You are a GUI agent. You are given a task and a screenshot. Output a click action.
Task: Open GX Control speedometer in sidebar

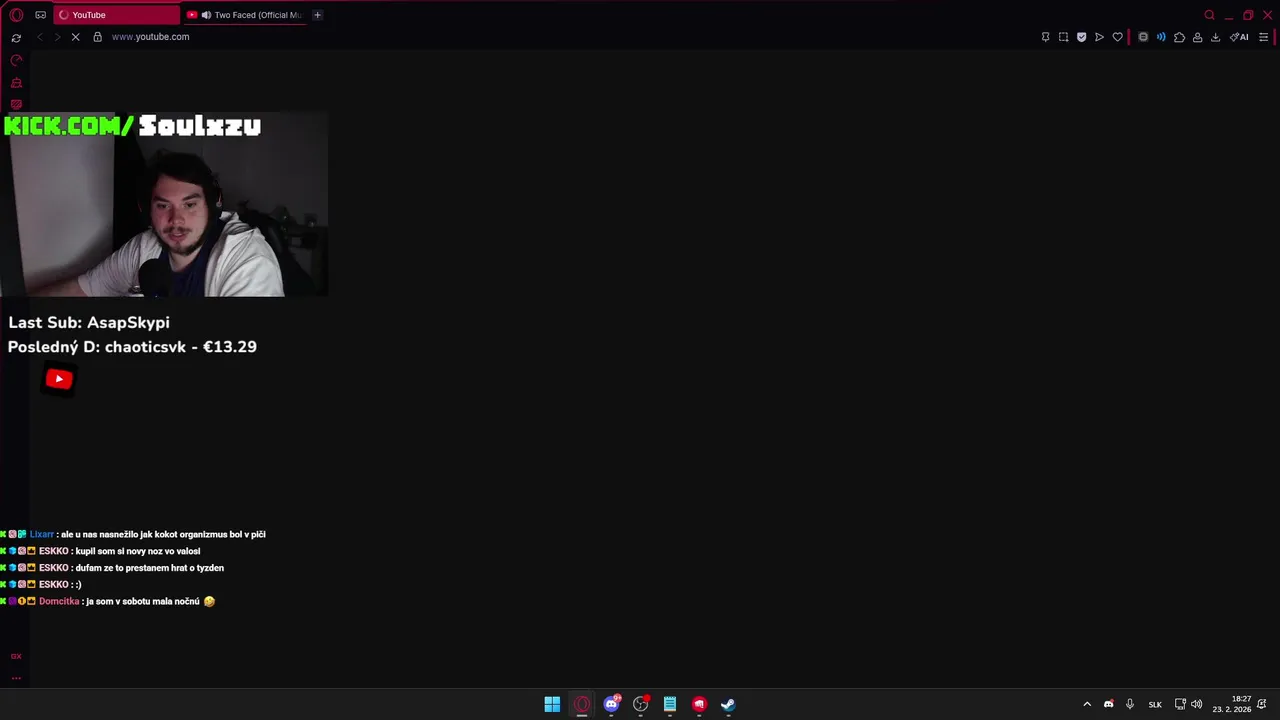(16, 61)
